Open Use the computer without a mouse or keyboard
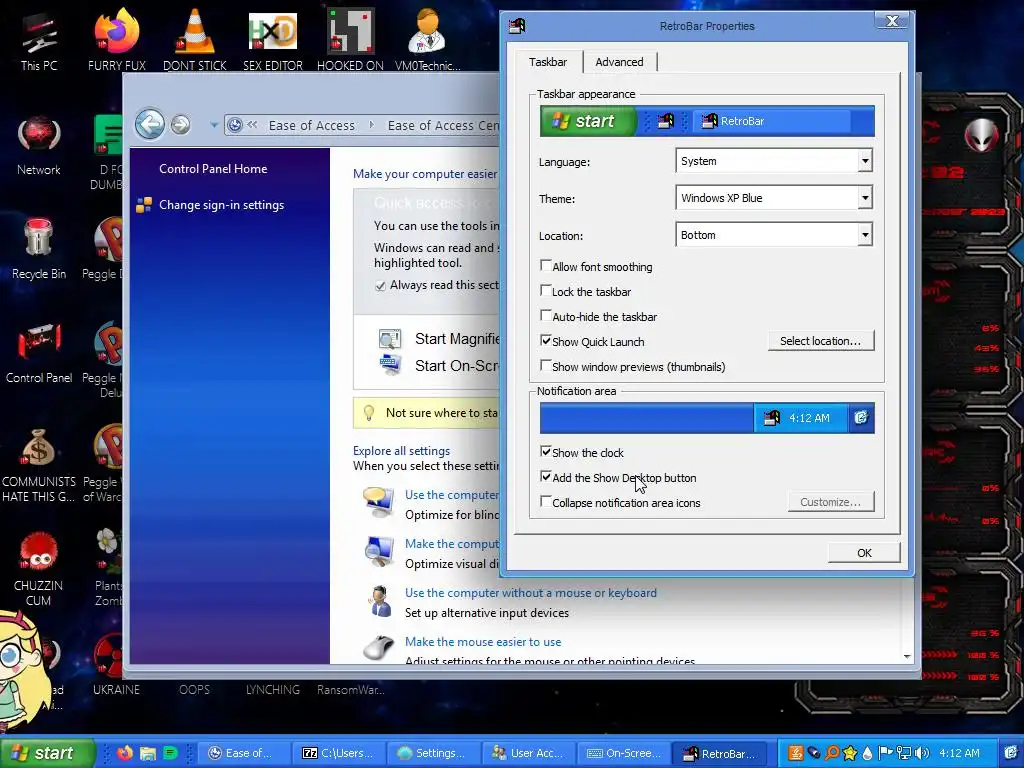The image size is (1024, 768). pos(530,592)
